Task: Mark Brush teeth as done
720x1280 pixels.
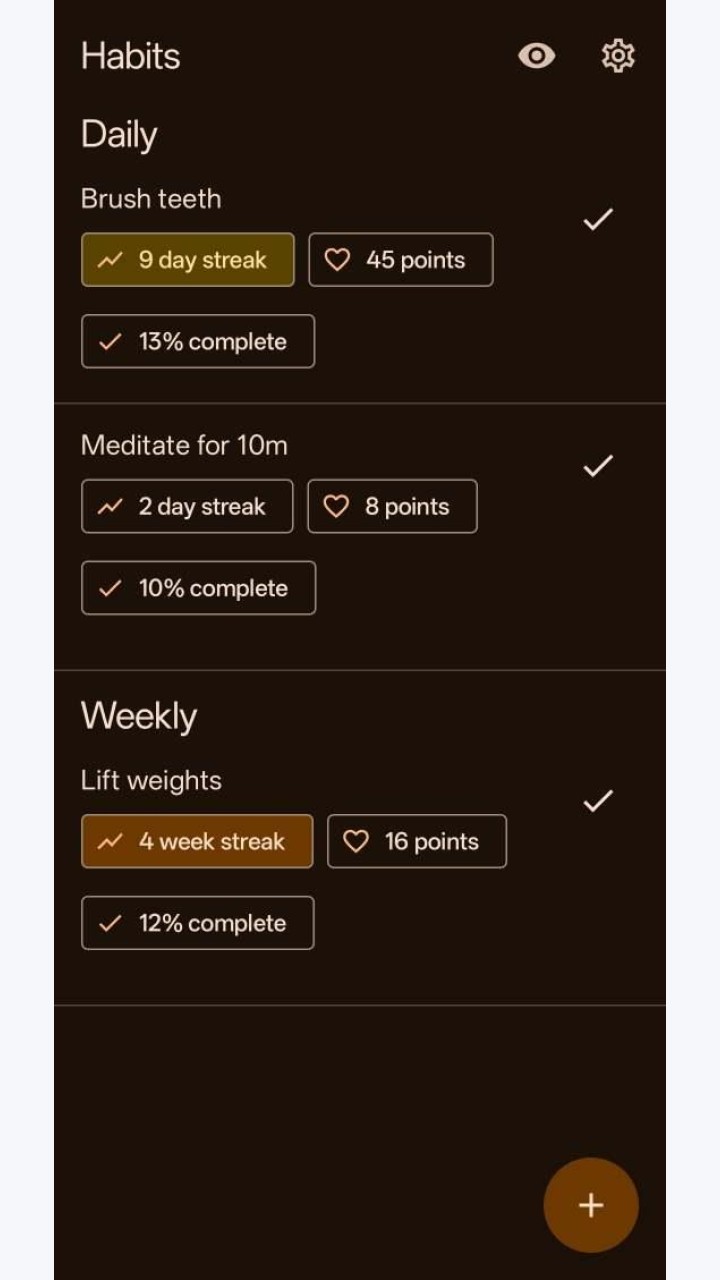Action: coord(598,219)
